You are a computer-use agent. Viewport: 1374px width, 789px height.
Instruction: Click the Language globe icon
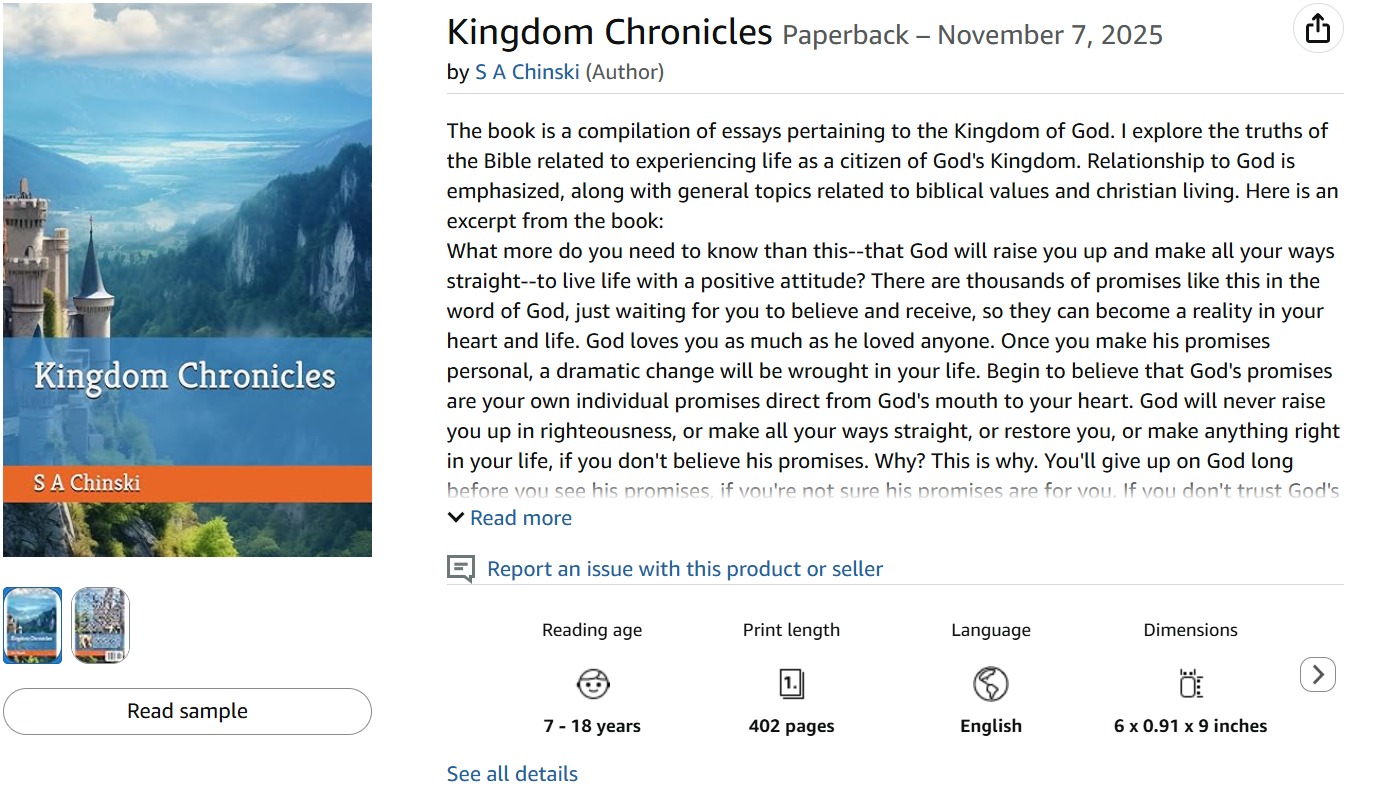[x=990, y=684]
